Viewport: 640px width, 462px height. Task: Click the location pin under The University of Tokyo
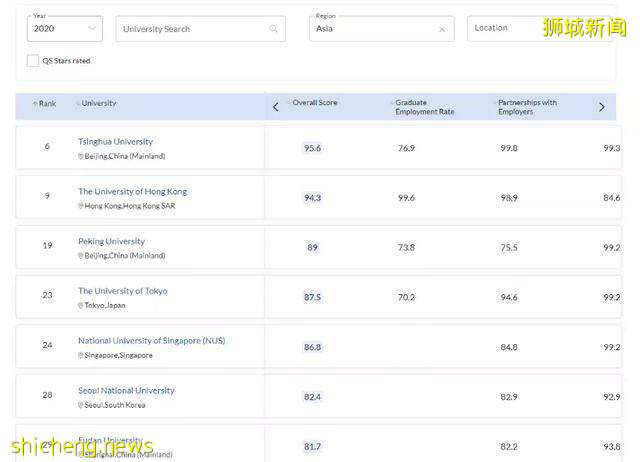tap(81, 306)
